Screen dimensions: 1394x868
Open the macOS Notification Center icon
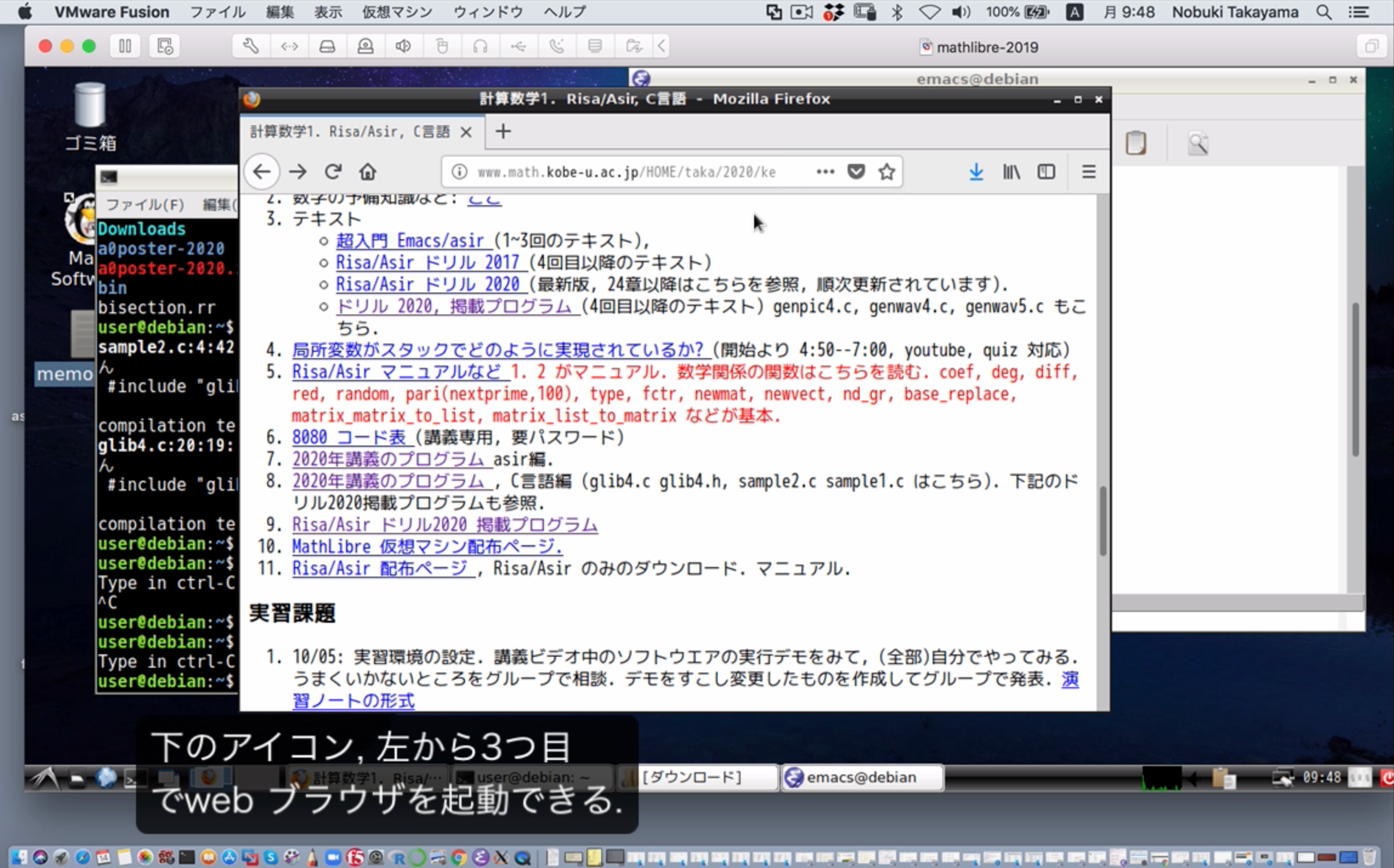(x=1359, y=12)
